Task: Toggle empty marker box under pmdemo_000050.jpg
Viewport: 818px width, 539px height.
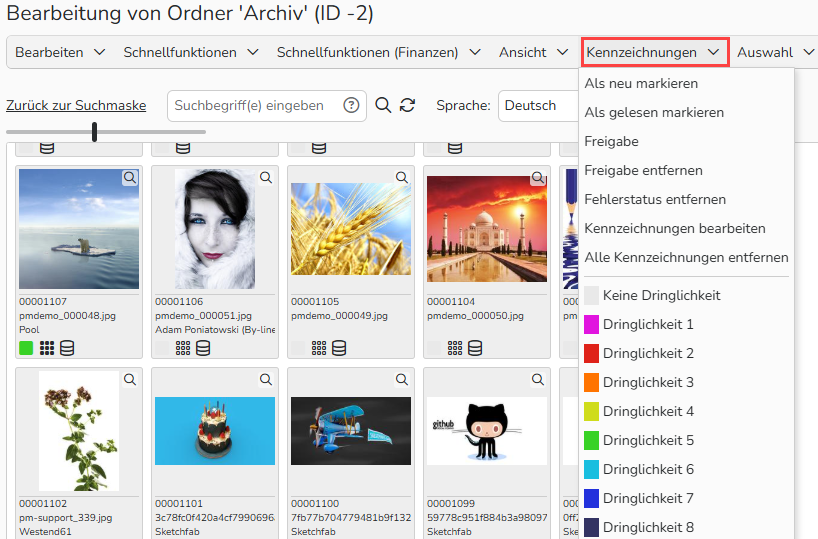Action: 434,348
